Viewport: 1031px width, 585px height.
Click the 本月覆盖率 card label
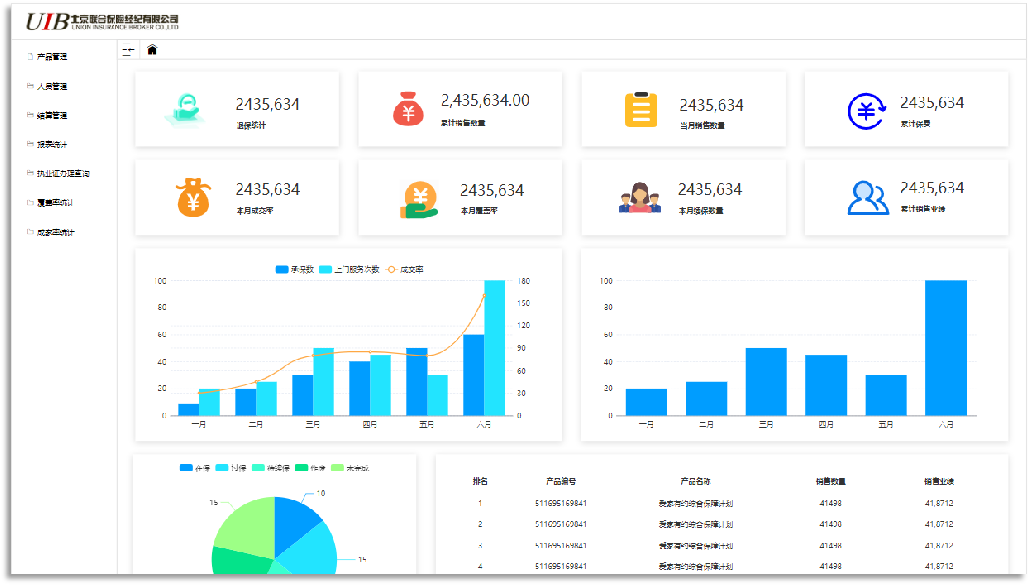tap(479, 211)
